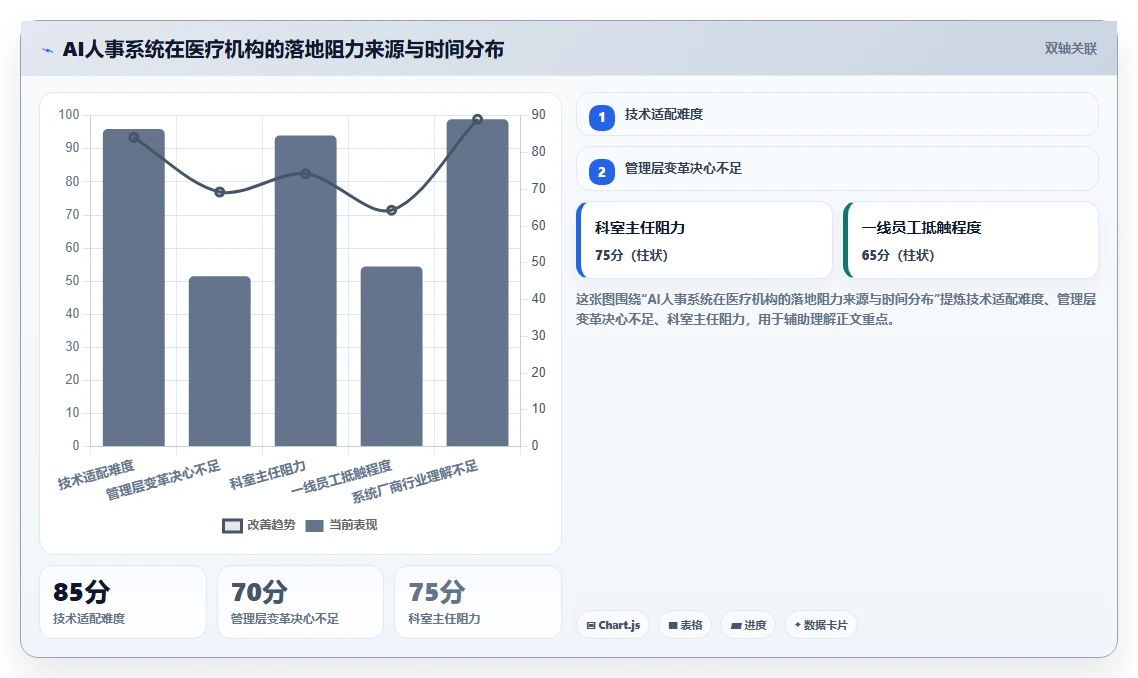This screenshot has height=678, width=1138.
Task: Open the 管理层变革决心不足 list item
Action: [837, 169]
